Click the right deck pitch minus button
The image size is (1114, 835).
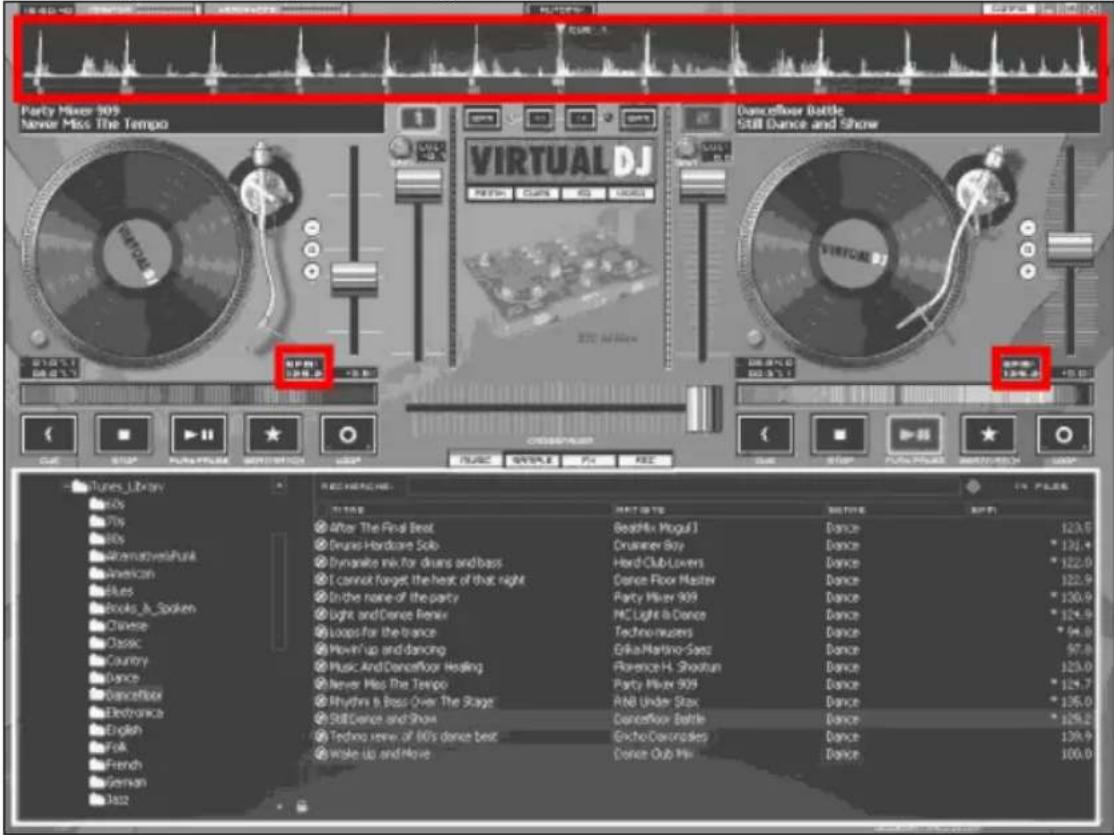1027,227
